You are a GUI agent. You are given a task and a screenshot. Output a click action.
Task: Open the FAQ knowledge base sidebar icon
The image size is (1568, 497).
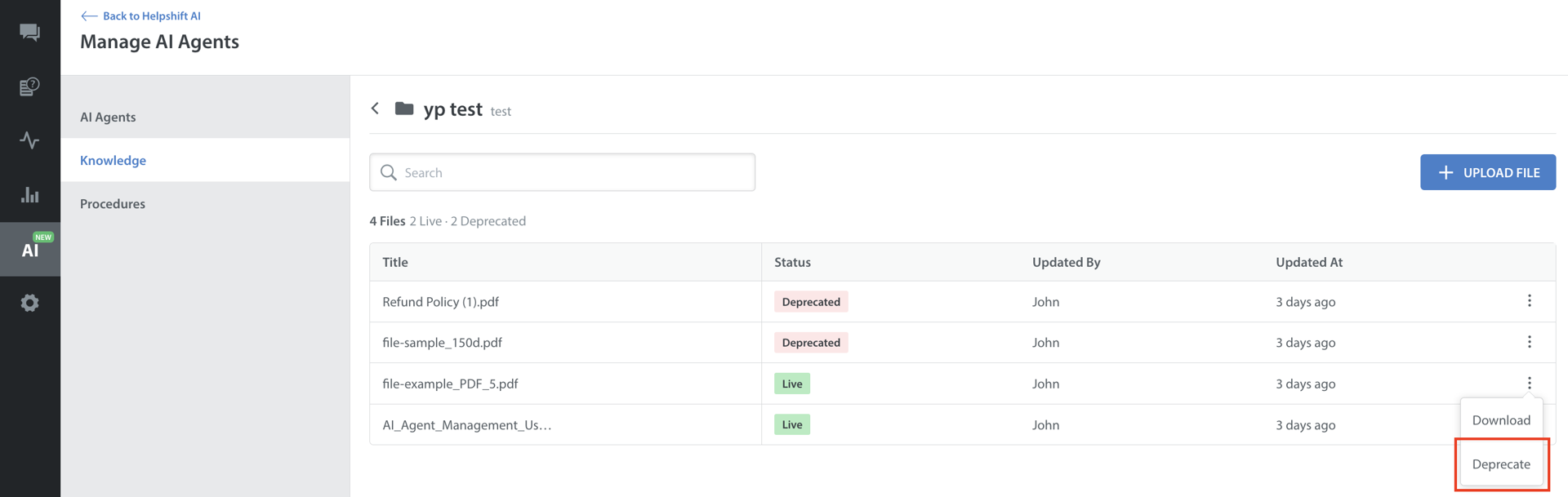(29, 87)
